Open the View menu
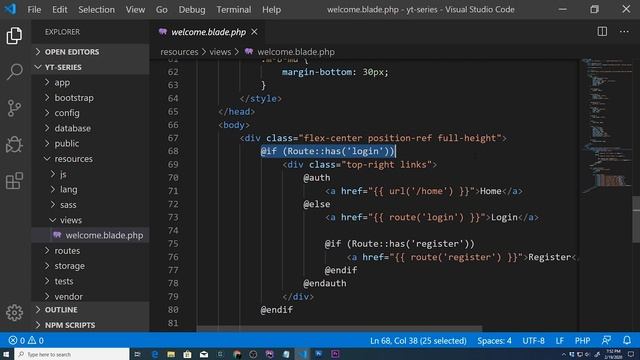640x360 pixels. 135,9
